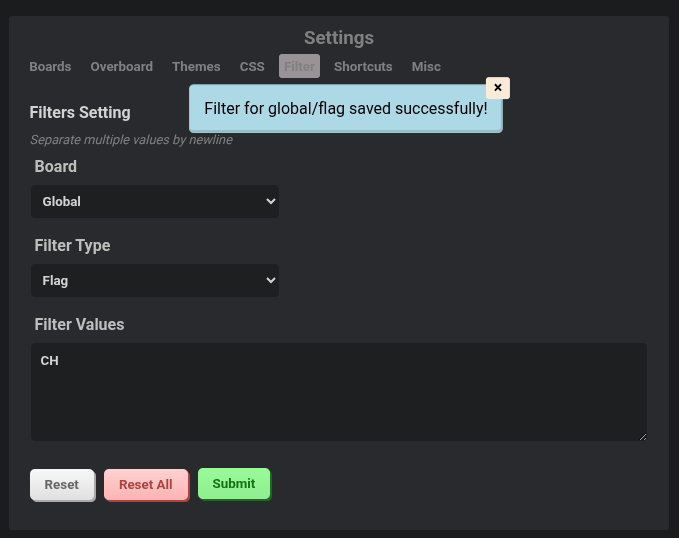Dismiss the filter saved notification
Screen dimensions: 679x538
497,88
